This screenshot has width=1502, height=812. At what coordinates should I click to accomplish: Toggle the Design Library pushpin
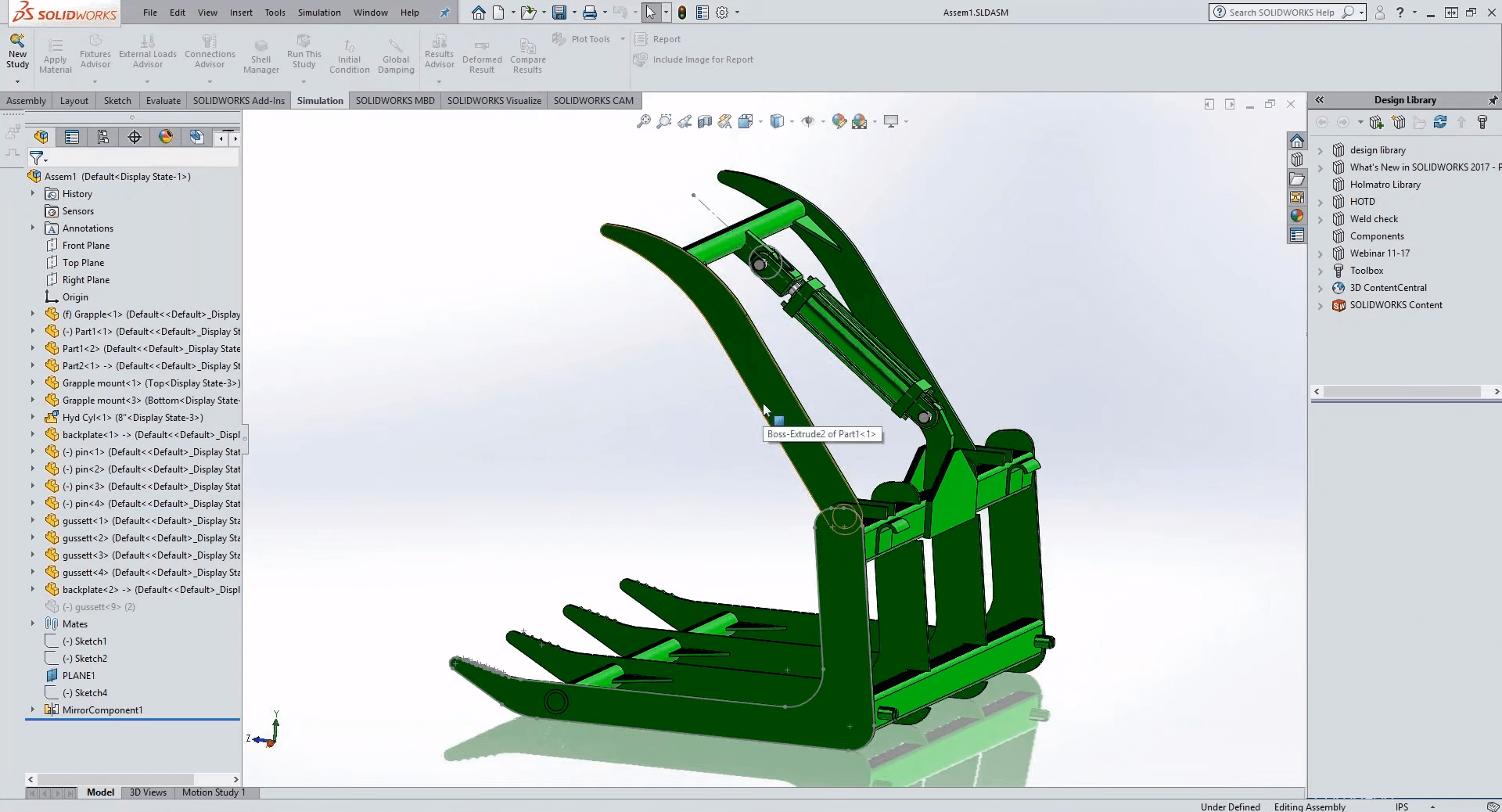coord(1493,100)
